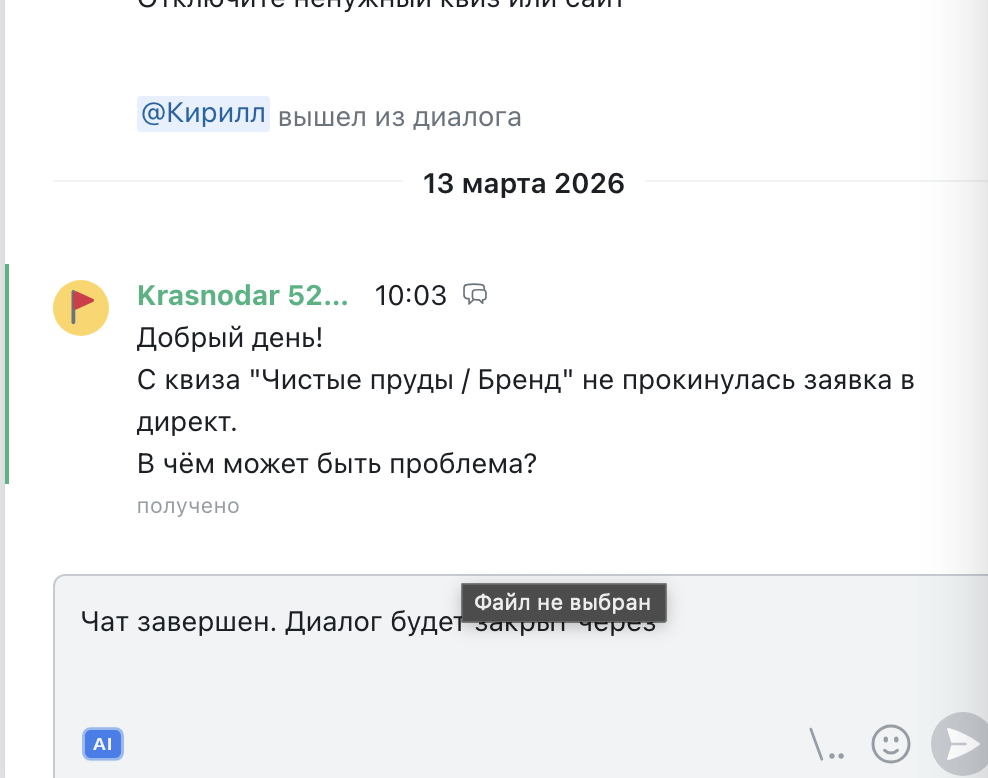Click the green bar beside Krasnodar message
Viewport: 988px width, 778px height.
(x=7, y=374)
